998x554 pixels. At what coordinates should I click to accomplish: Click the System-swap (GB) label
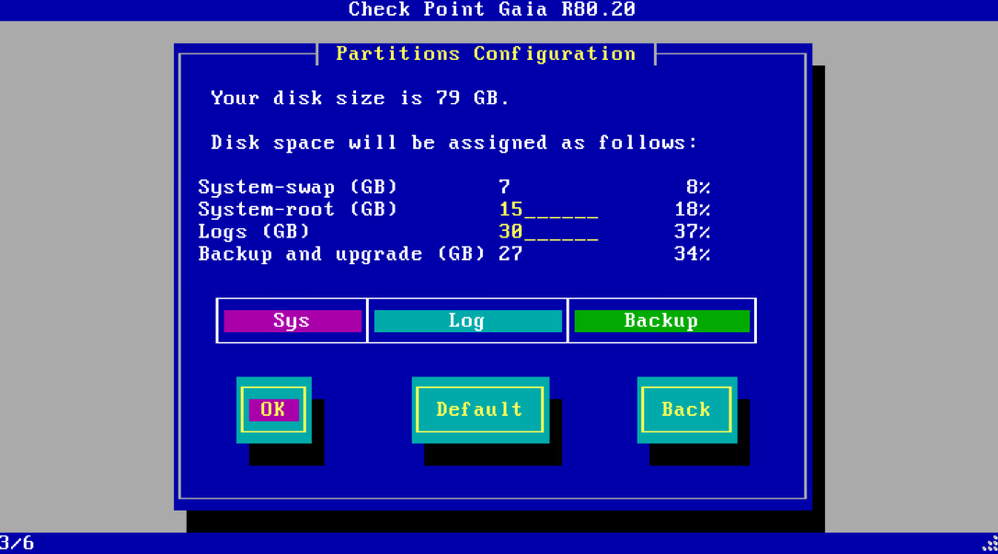point(298,187)
